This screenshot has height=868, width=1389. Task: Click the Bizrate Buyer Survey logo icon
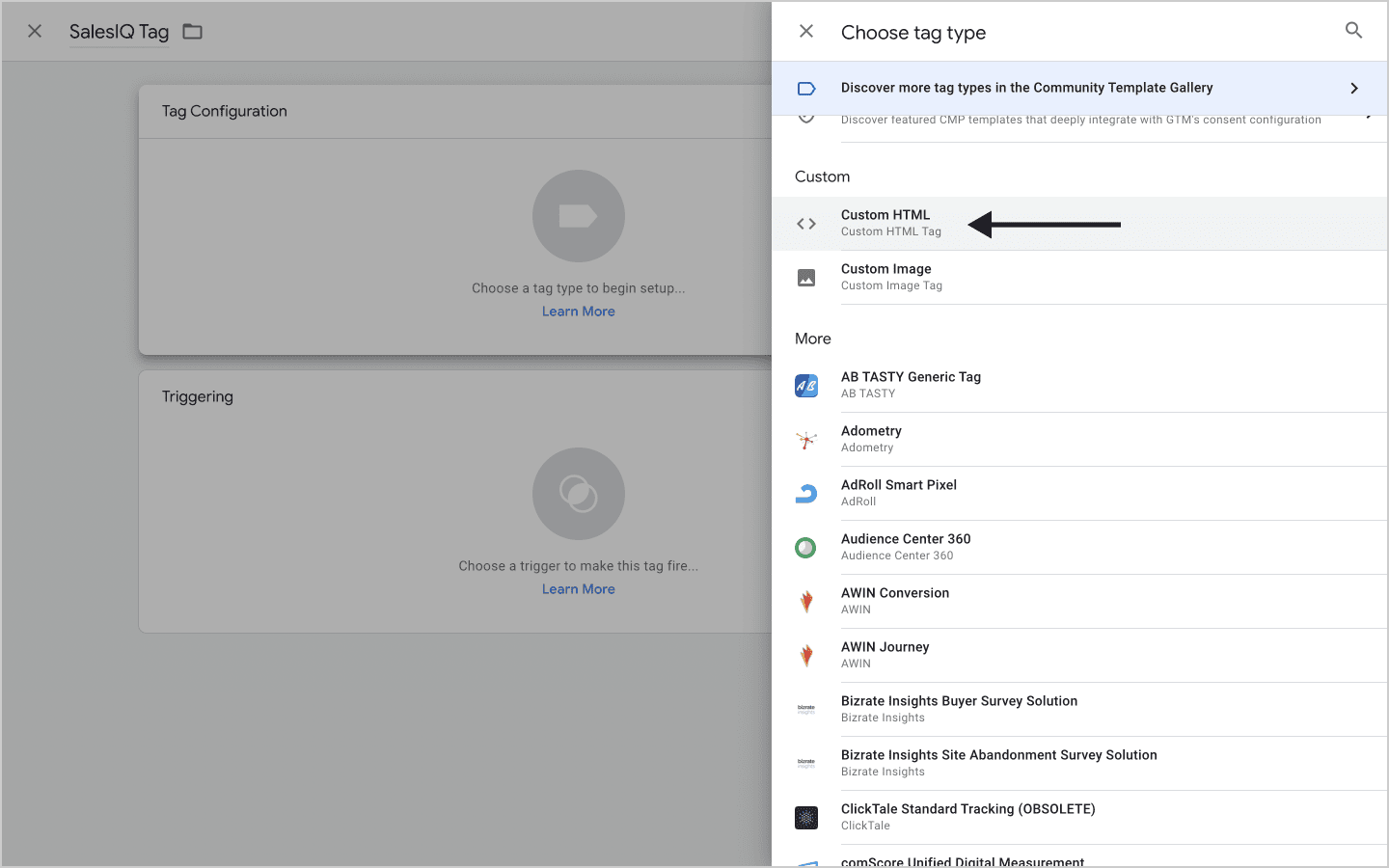pyautogui.click(x=806, y=710)
